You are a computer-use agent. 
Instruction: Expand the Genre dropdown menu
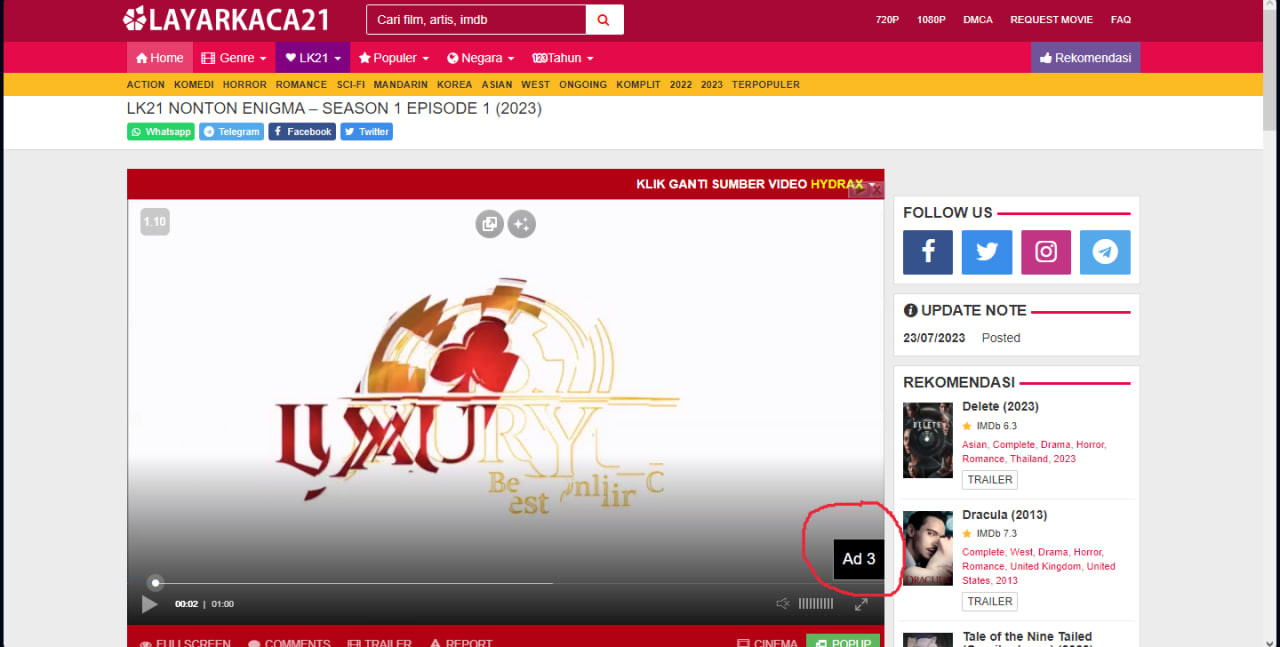(x=234, y=58)
